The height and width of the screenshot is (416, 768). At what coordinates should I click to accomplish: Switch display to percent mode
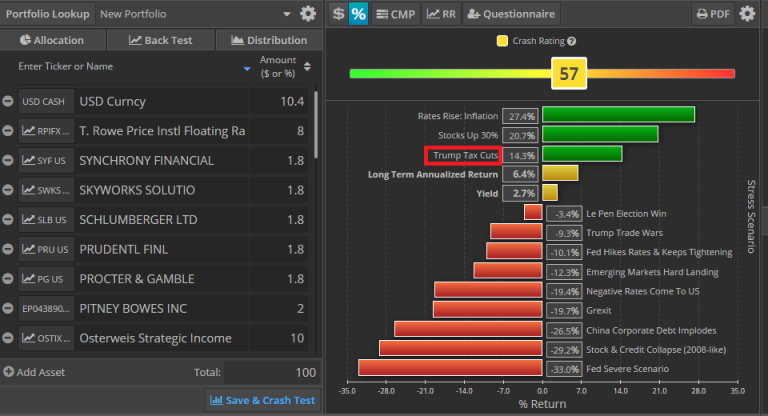(358, 14)
